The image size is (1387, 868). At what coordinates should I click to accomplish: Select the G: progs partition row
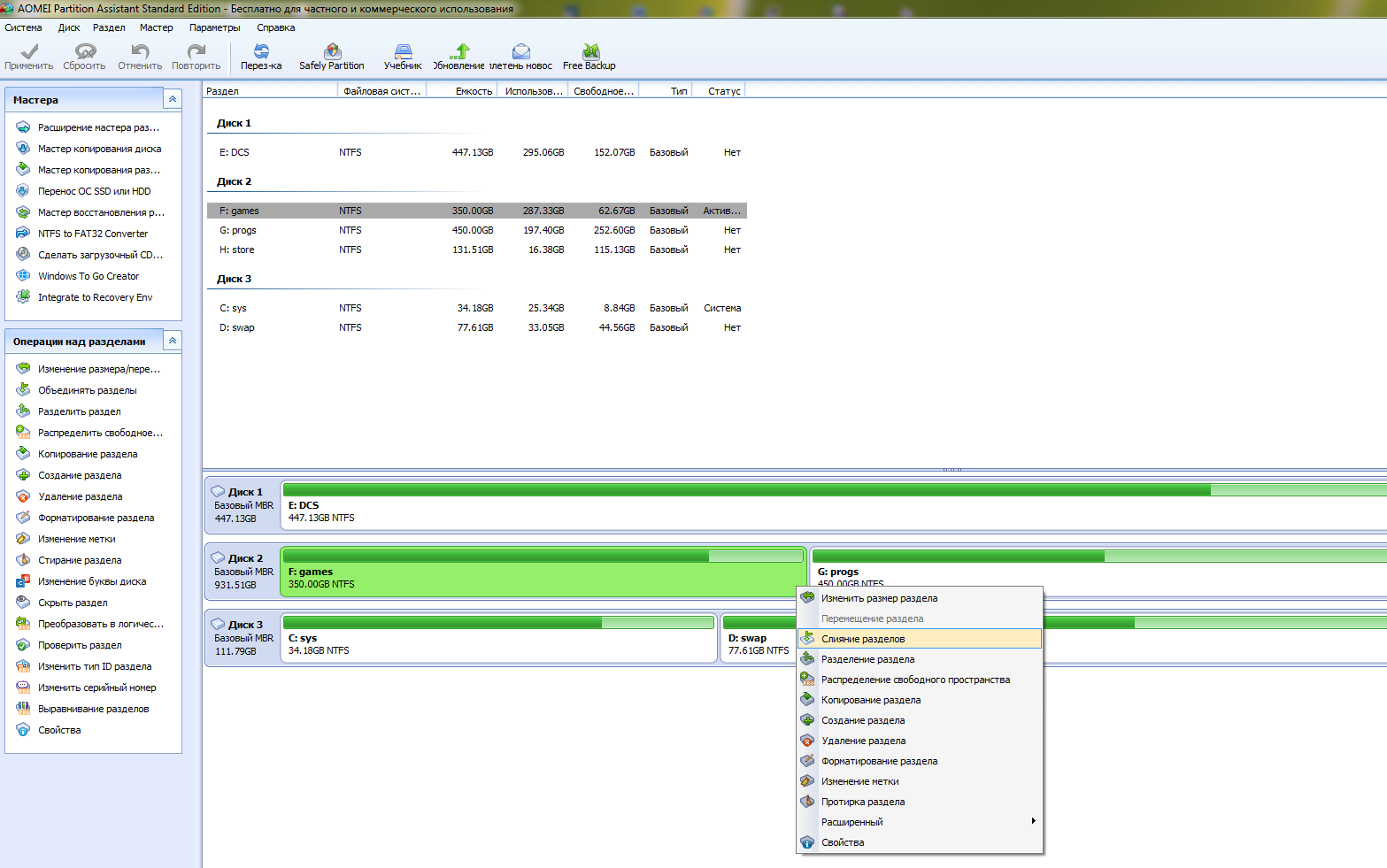477,230
